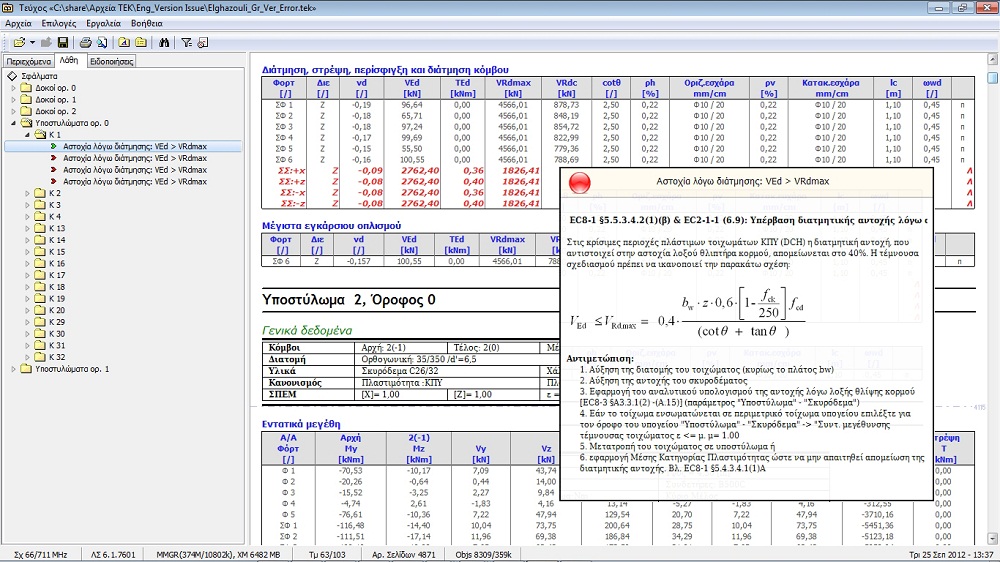Image resolution: width=1000 pixels, height=562 pixels.
Task: Click the folder icon of K 14
Action: tap(40, 240)
